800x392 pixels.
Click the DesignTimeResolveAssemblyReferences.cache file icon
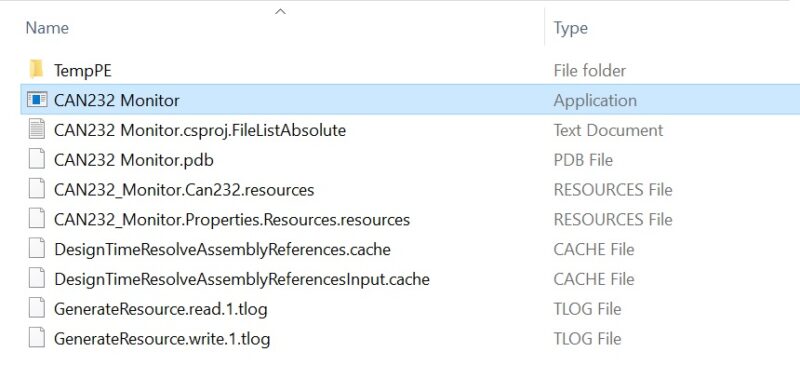click(x=37, y=249)
